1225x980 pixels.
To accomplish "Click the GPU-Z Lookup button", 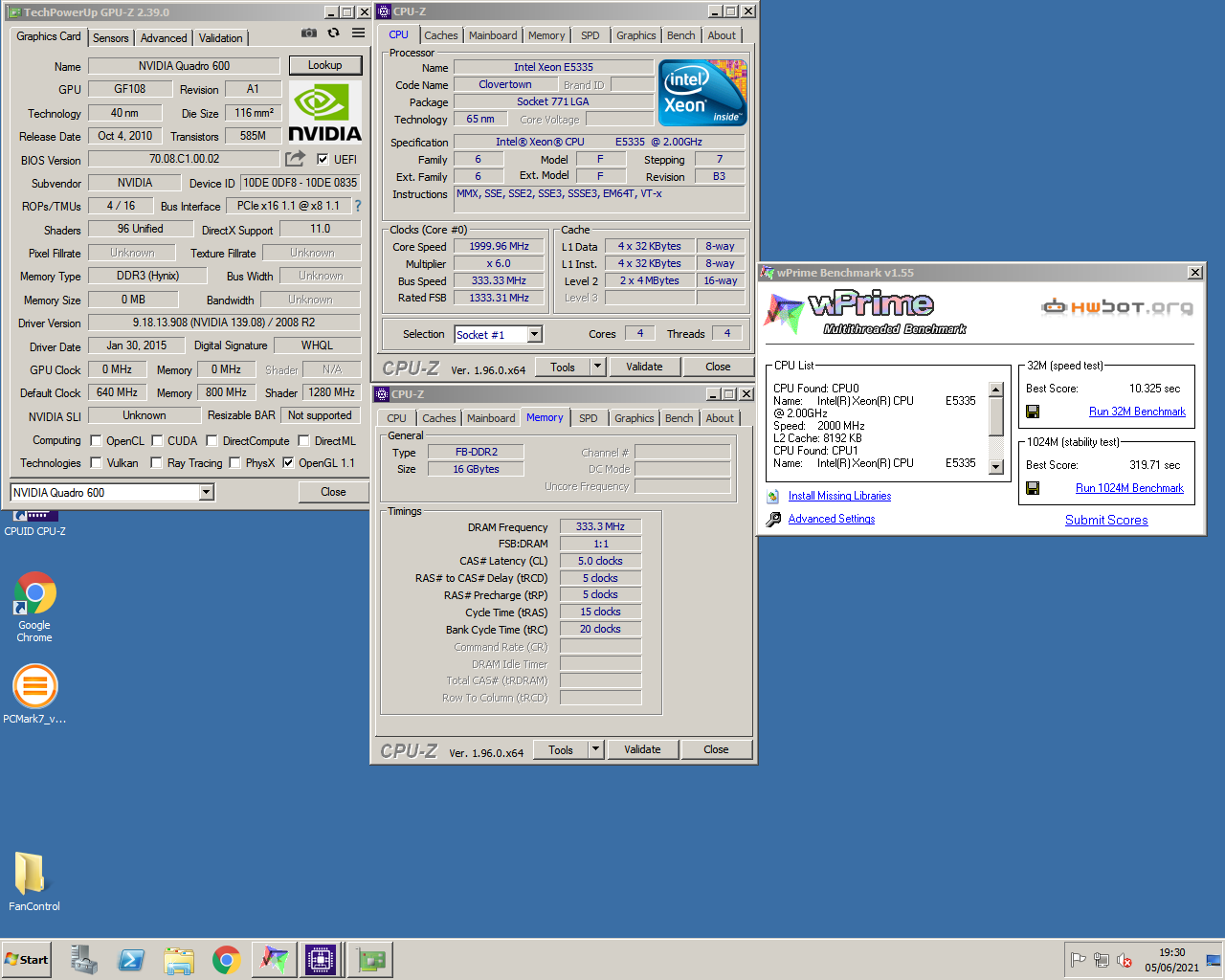I will pyautogui.click(x=325, y=65).
